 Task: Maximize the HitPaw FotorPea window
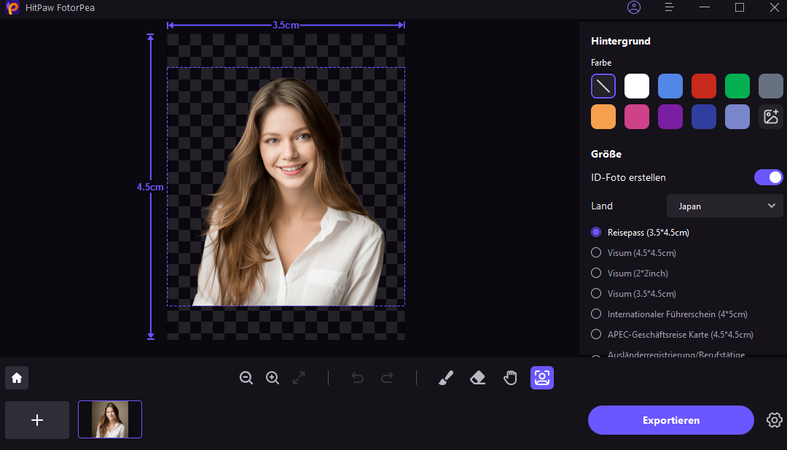click(739, 8)
